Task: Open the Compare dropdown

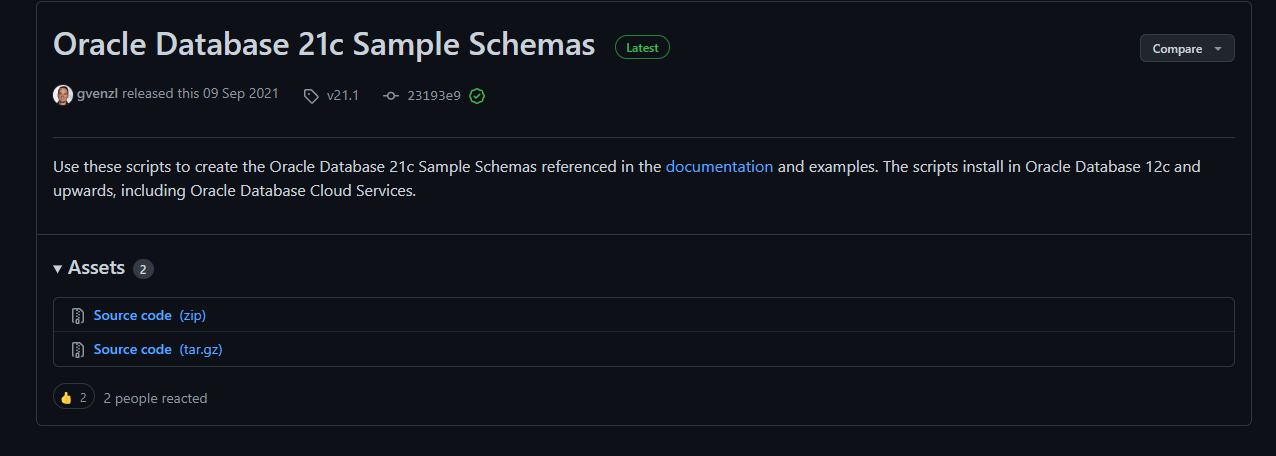Action: pos(1187,48)
